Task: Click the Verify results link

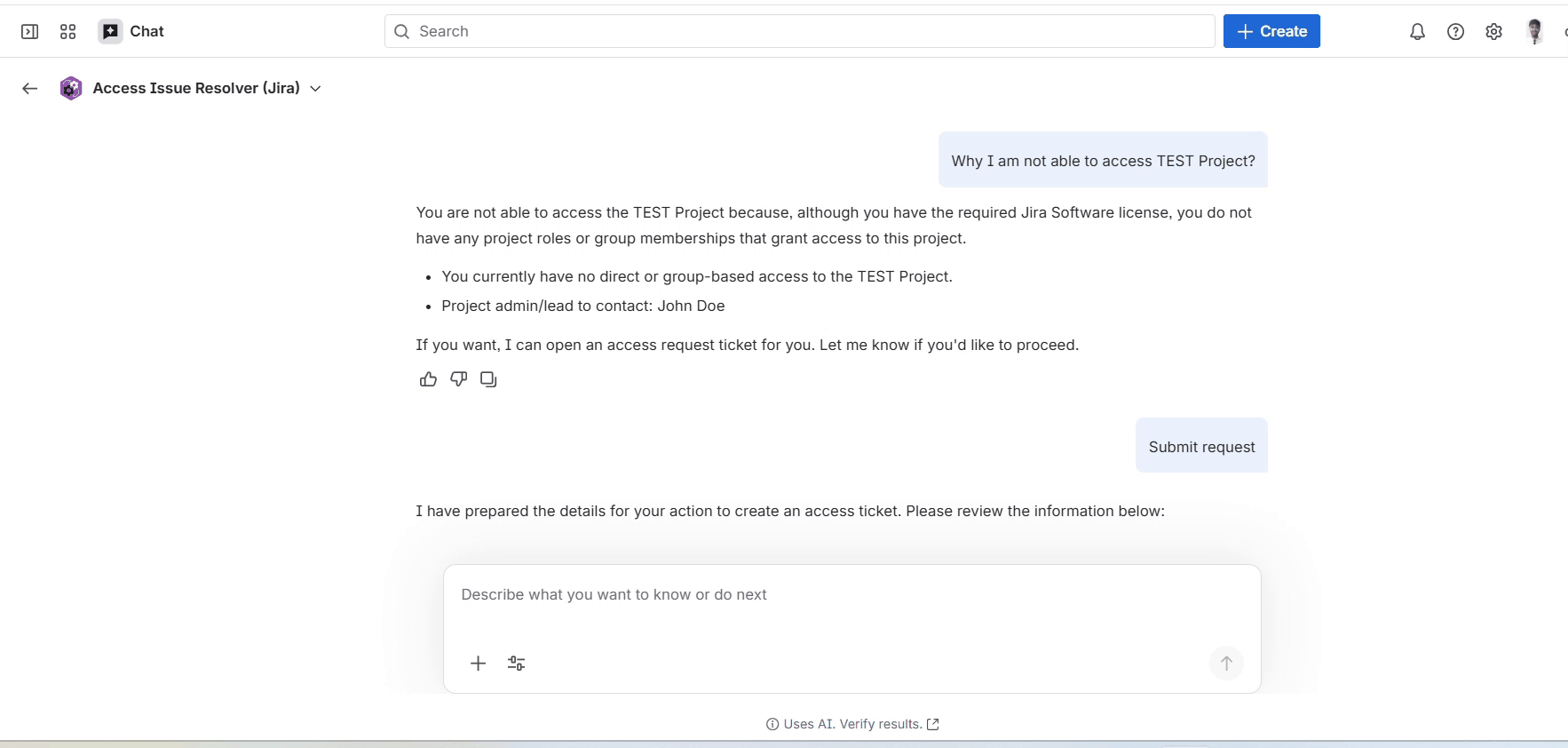Action: coord(881,724)
